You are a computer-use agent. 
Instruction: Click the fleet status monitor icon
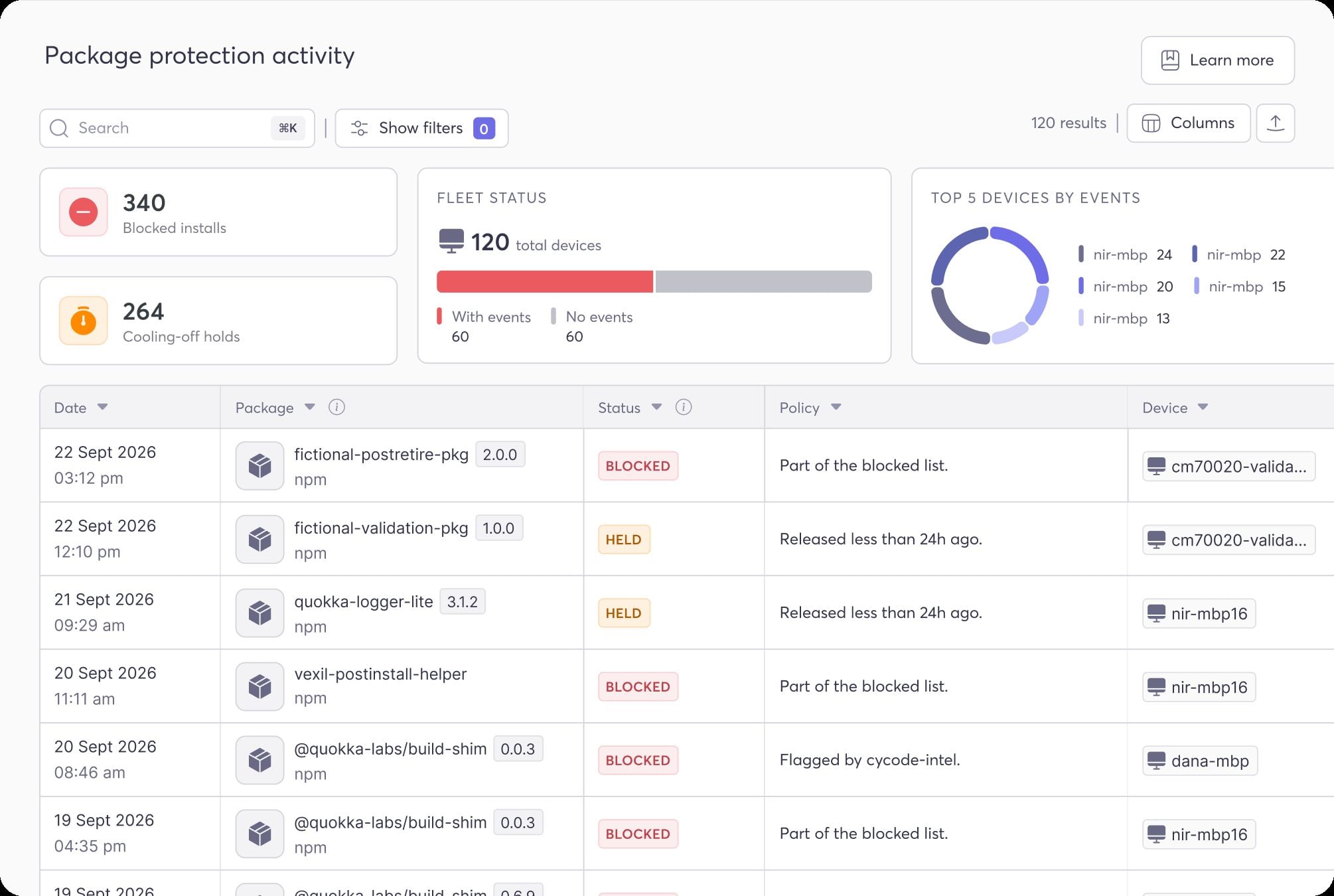coord(451,241)
